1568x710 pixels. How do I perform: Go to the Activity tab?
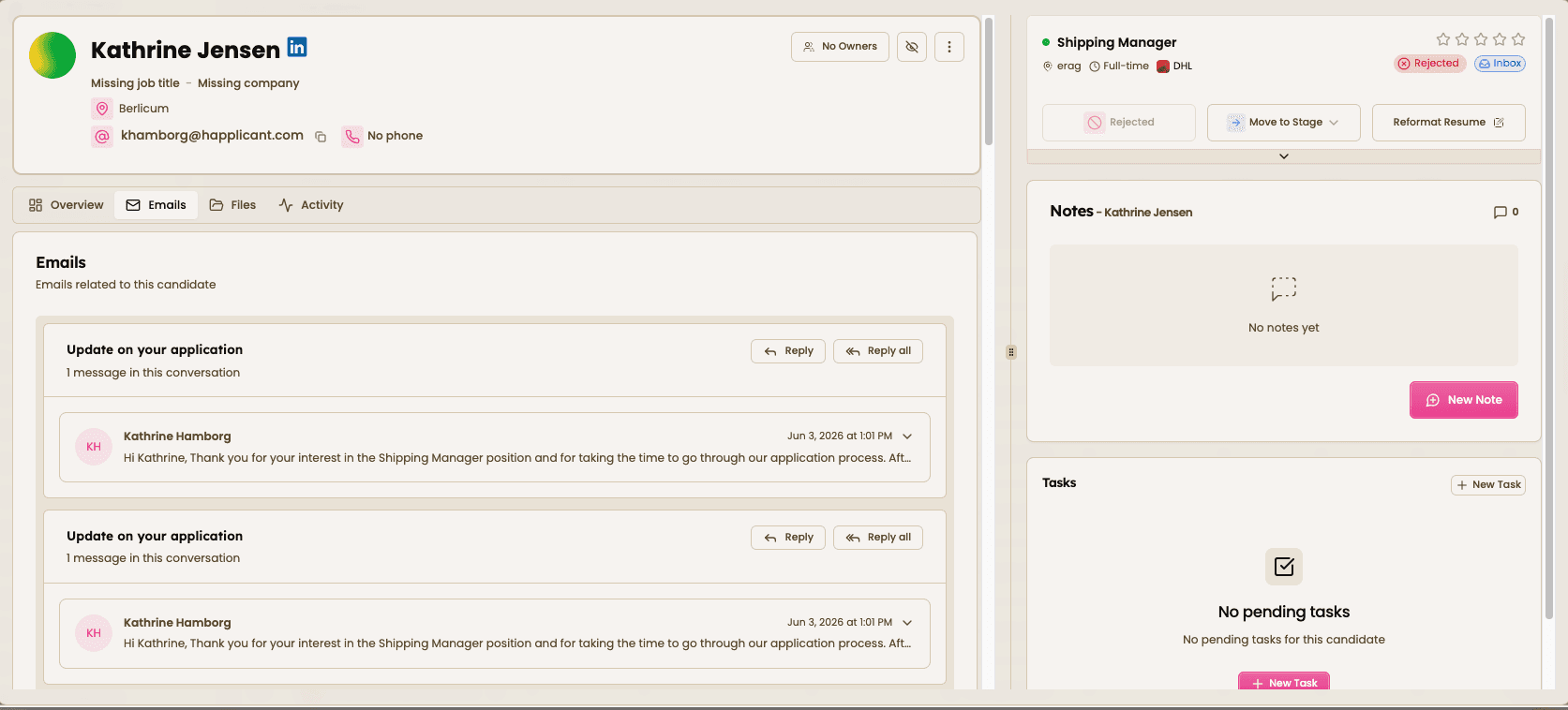(x=311, y=205)
